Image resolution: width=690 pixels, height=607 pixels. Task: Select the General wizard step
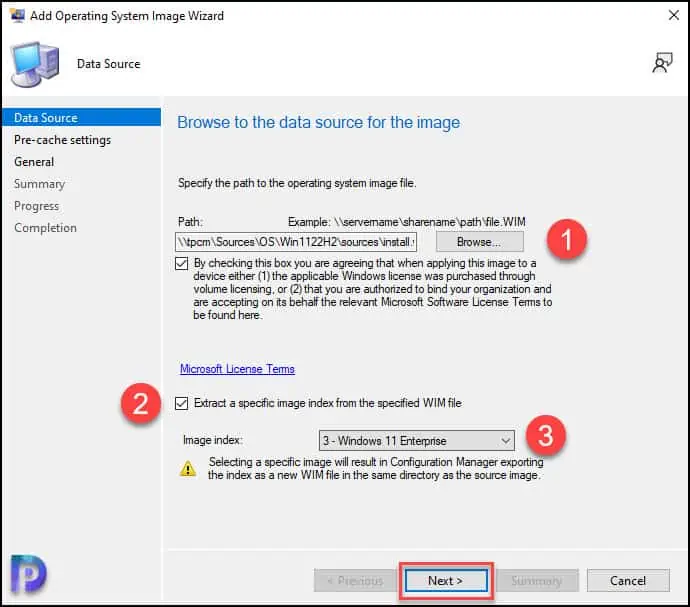coord(34,162)
